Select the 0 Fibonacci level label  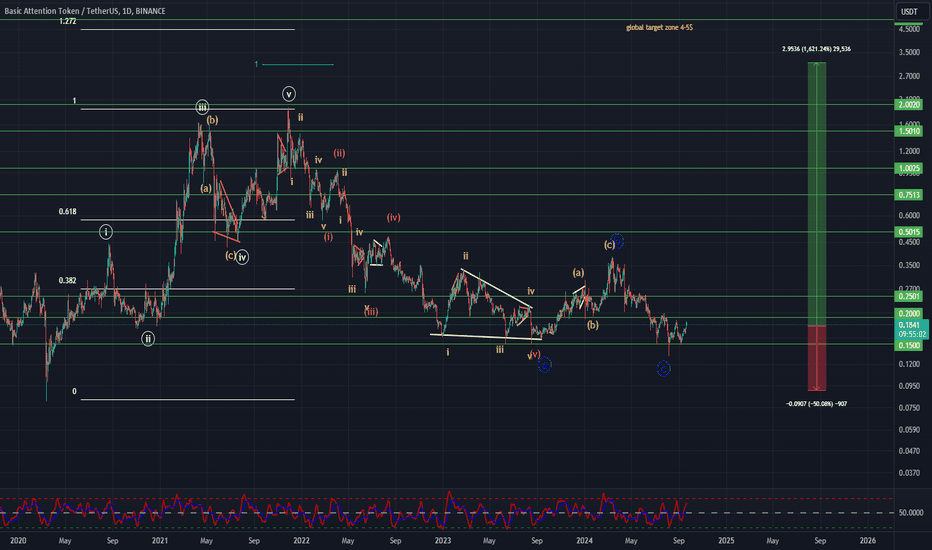point(74,391)
